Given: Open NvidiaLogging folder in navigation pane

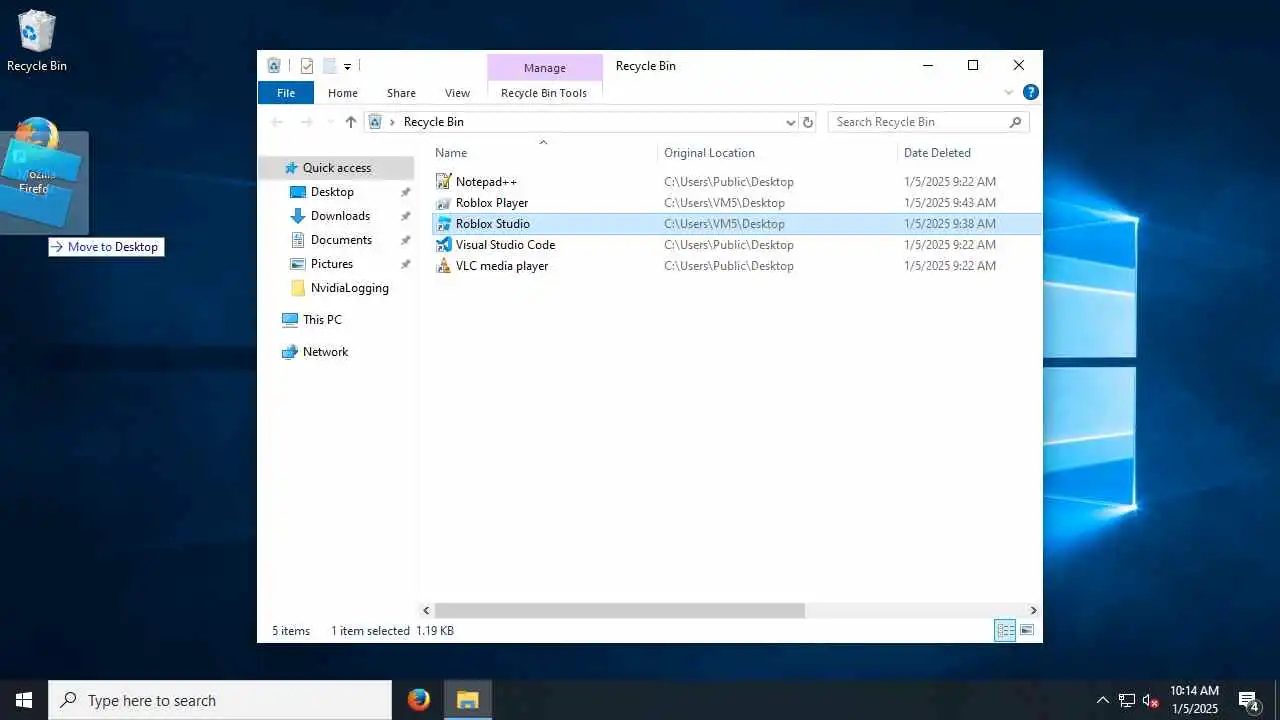Looking at the screenshot, I should pyautogui.click(x=349, y=288).
